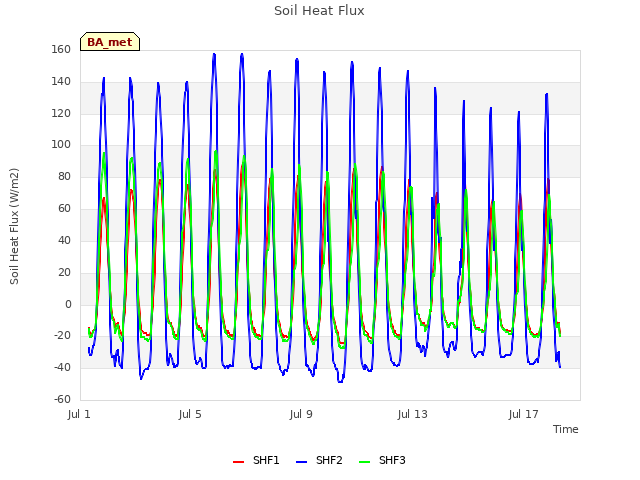The width and height of the screenshot is (640, 480).
Task: Click the -60 y-axis tick label
Action: pos(62,399)
